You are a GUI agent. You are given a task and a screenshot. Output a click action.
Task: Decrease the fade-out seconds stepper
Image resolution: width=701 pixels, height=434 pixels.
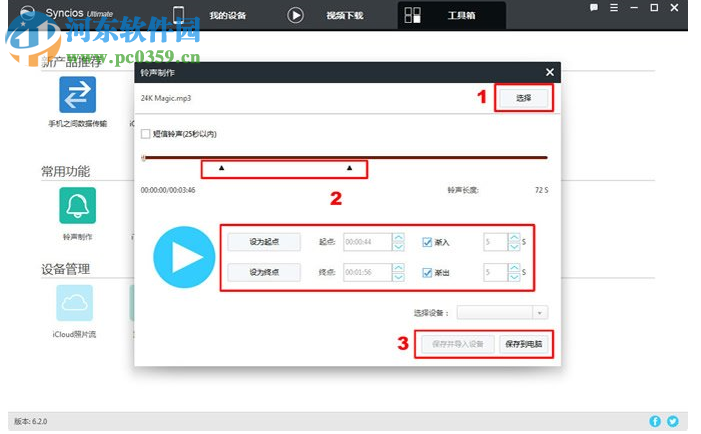click(x=514, y=277)
